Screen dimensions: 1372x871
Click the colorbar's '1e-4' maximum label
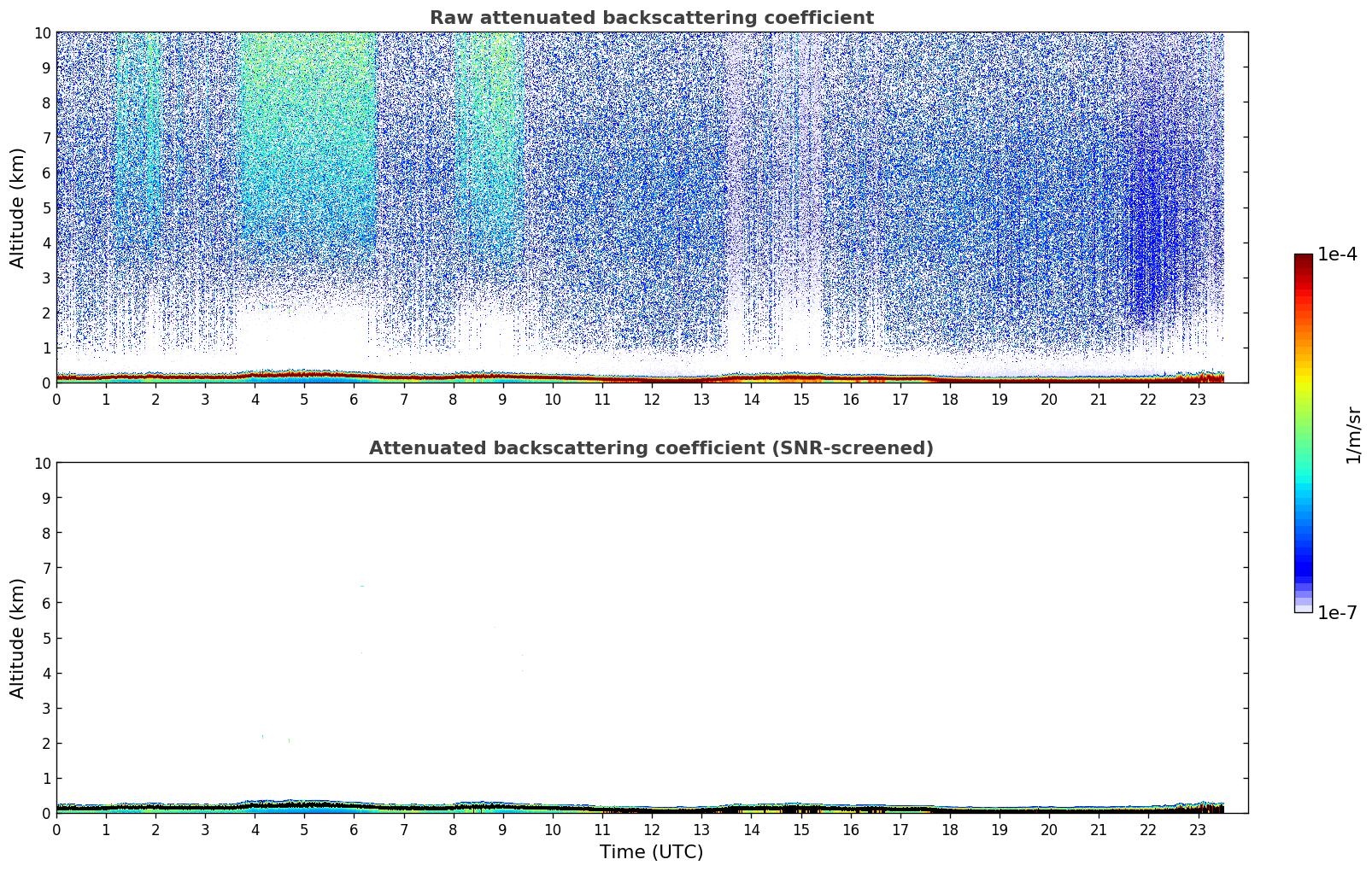pos(1336,254)
